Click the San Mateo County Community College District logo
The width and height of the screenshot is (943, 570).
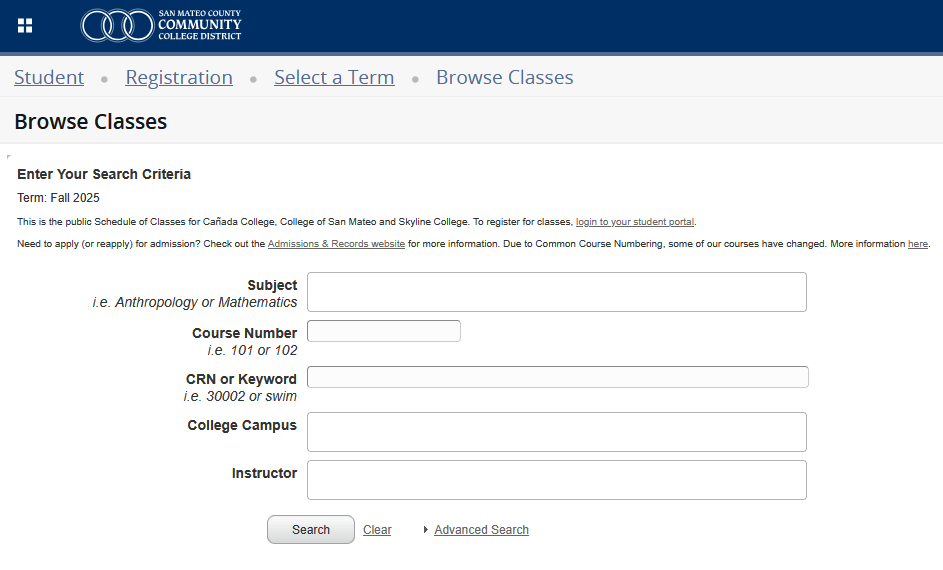click(x=161, y=25)
